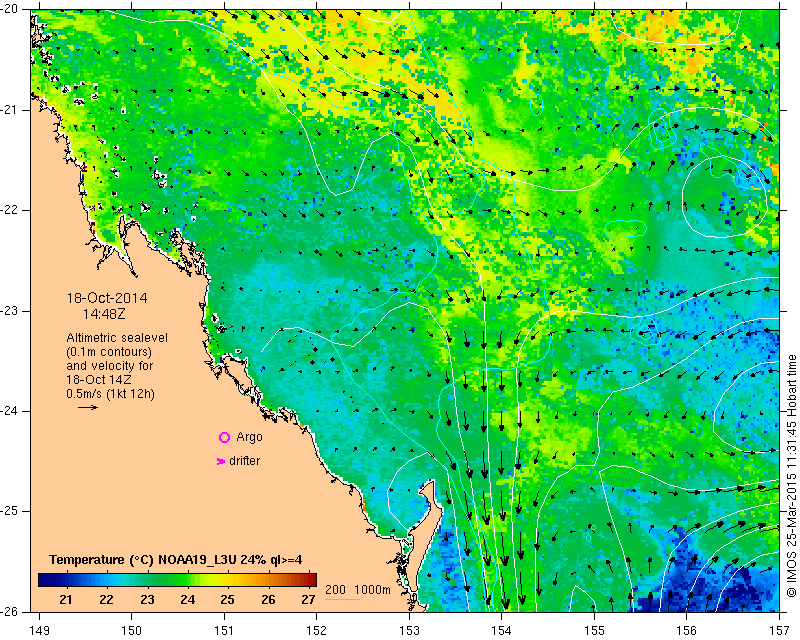Click the '200 1000m' depth legend text
This screenshot has width=800, height=640.
point(358,590)
